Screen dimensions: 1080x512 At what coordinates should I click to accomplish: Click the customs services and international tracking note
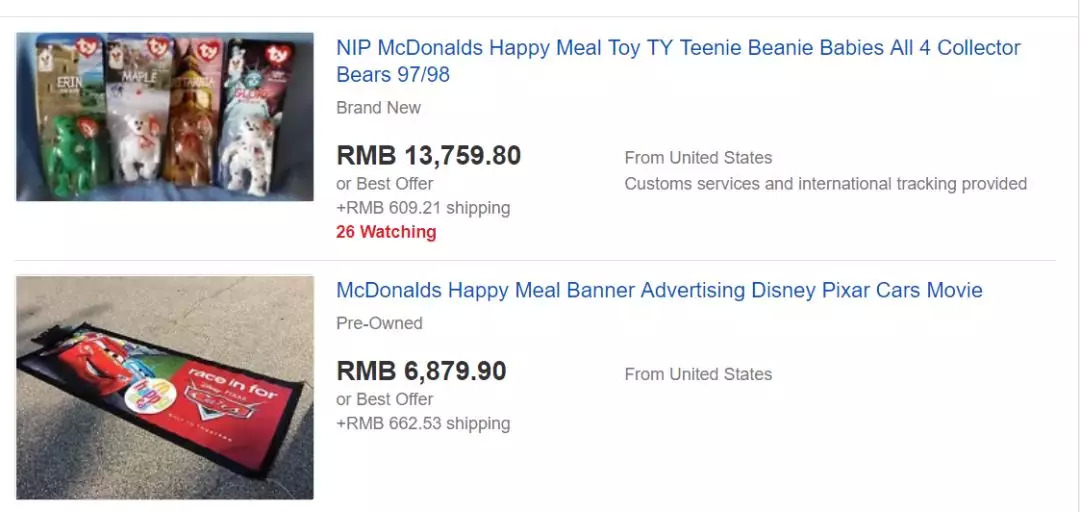[825, 184]
